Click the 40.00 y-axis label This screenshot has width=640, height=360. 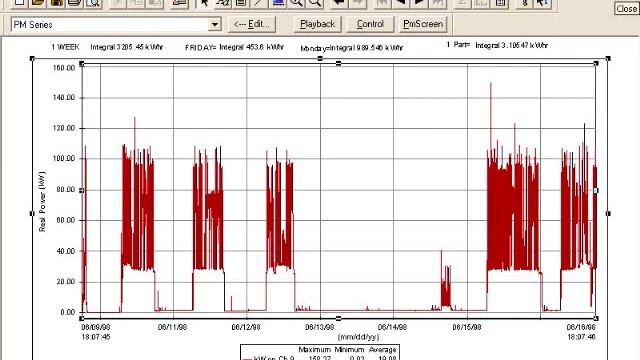coord(66,251)
